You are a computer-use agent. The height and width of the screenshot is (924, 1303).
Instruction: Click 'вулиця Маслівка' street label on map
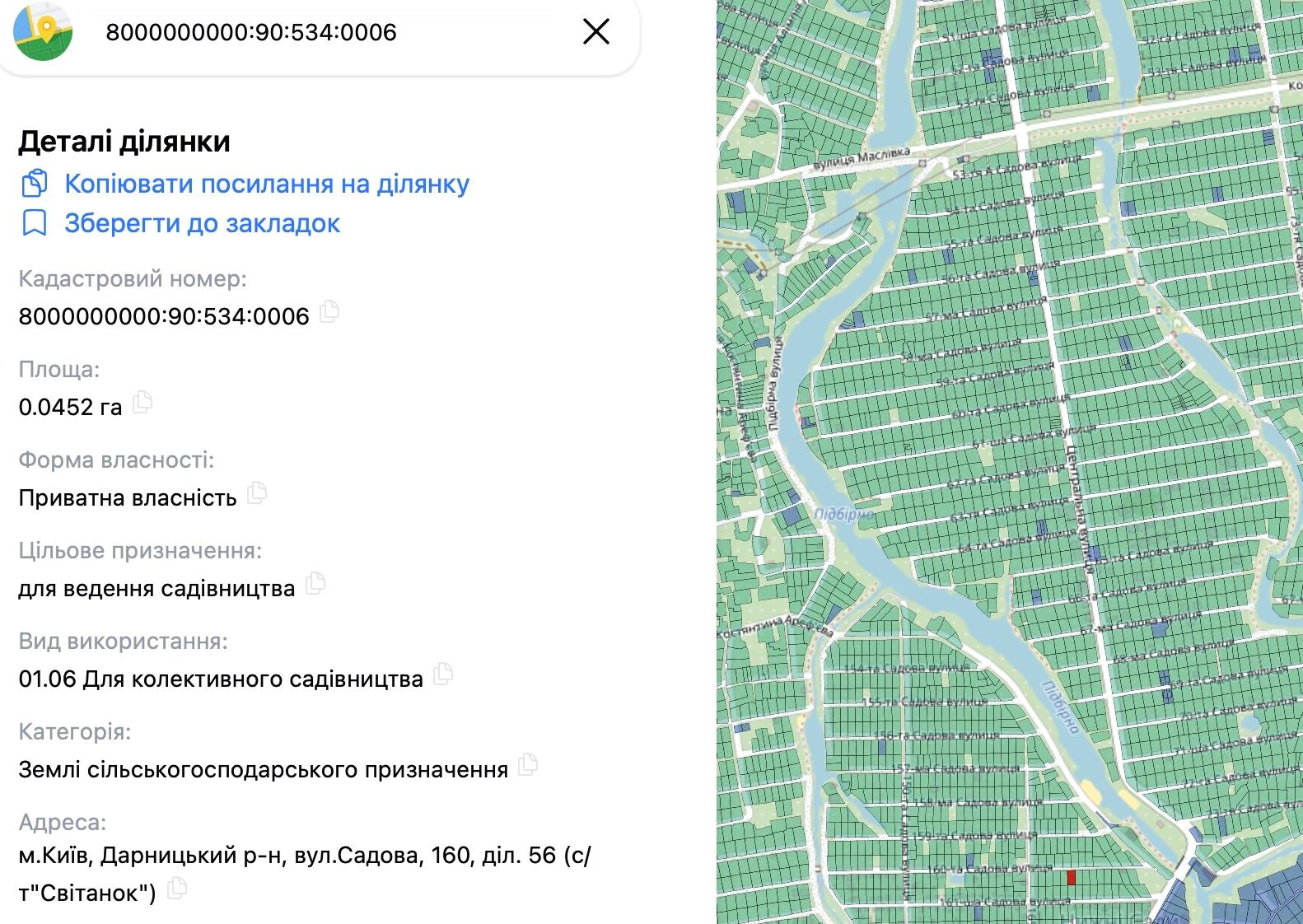(862, 159)
